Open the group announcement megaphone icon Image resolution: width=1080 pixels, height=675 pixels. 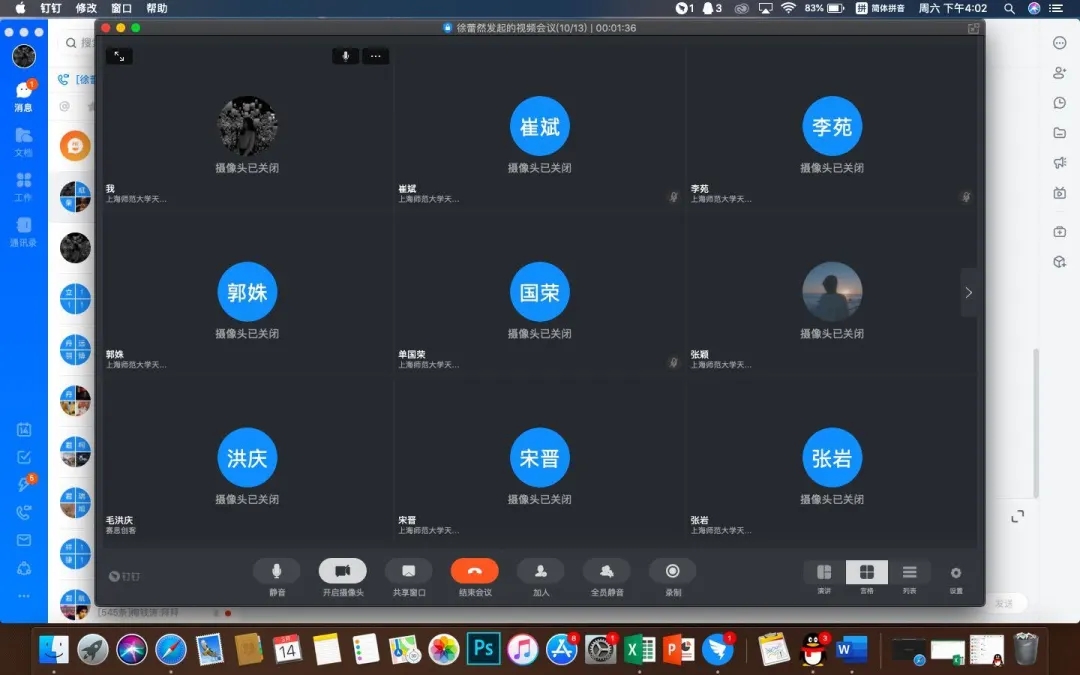tap(1059, 163)
